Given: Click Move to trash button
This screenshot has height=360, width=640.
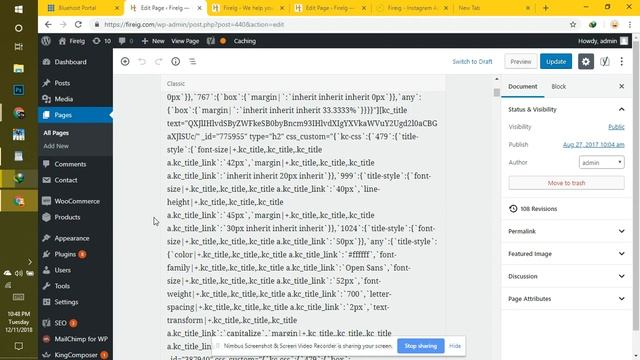Looking at the screenshot, I should [566, 183].
